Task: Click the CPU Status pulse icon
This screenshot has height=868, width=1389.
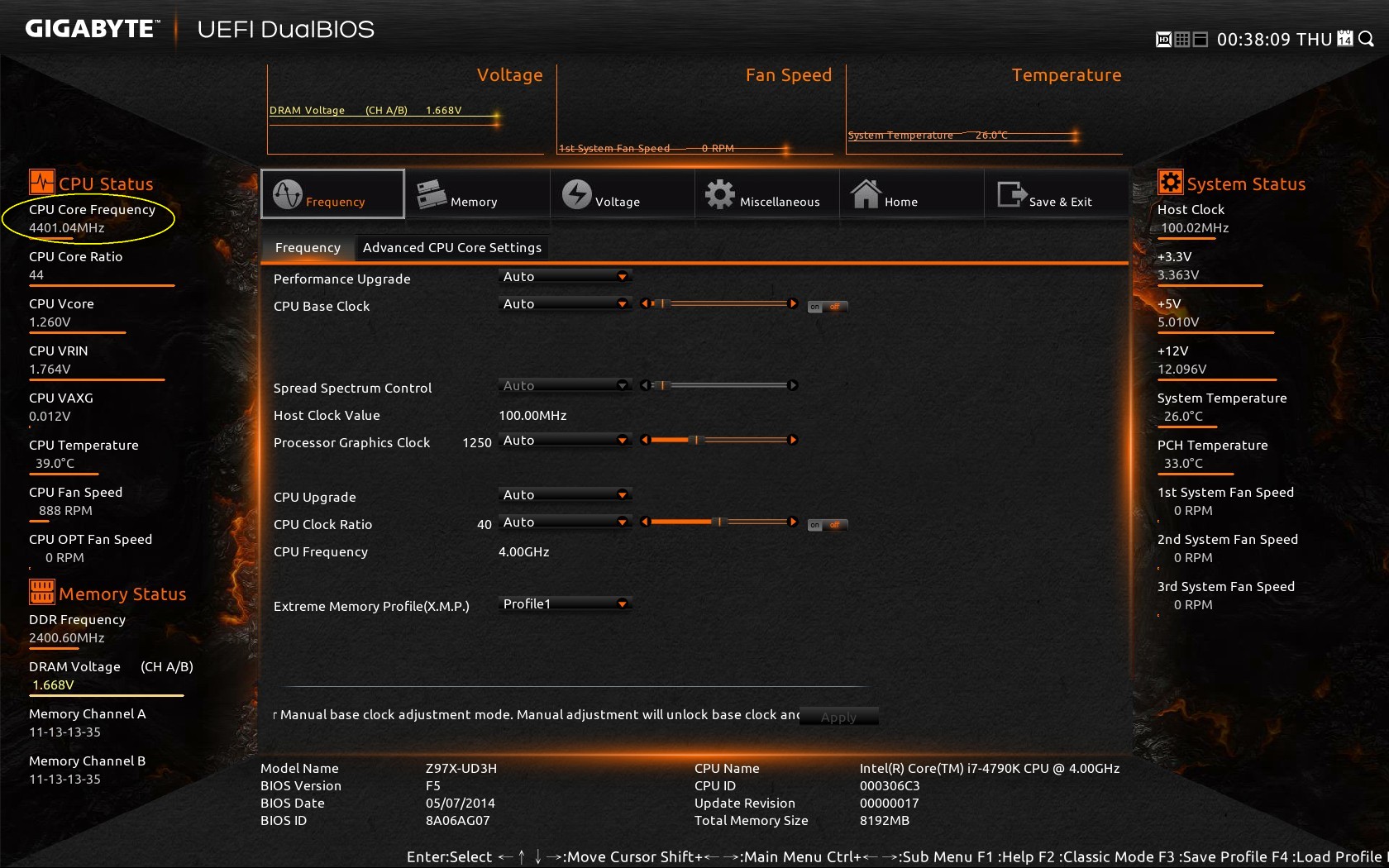Action: click(41, 182)
